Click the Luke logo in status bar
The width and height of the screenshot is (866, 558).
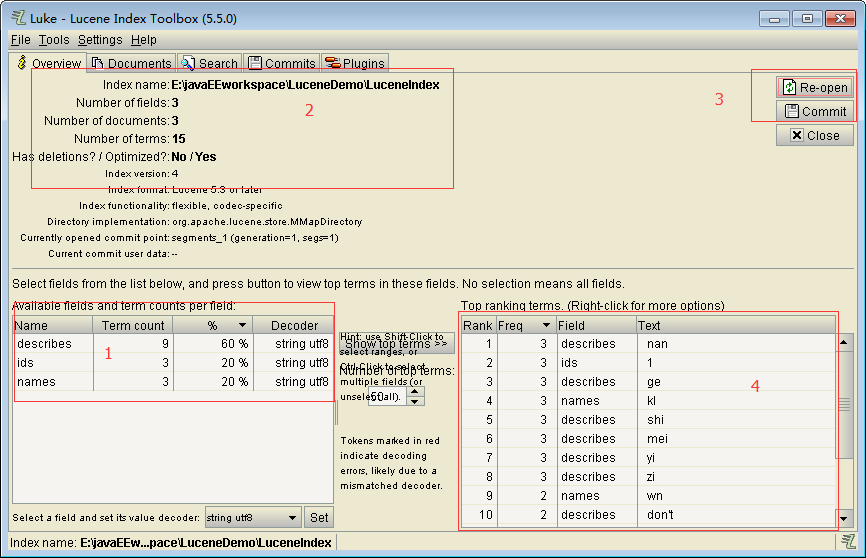click(x=848, y=541)
